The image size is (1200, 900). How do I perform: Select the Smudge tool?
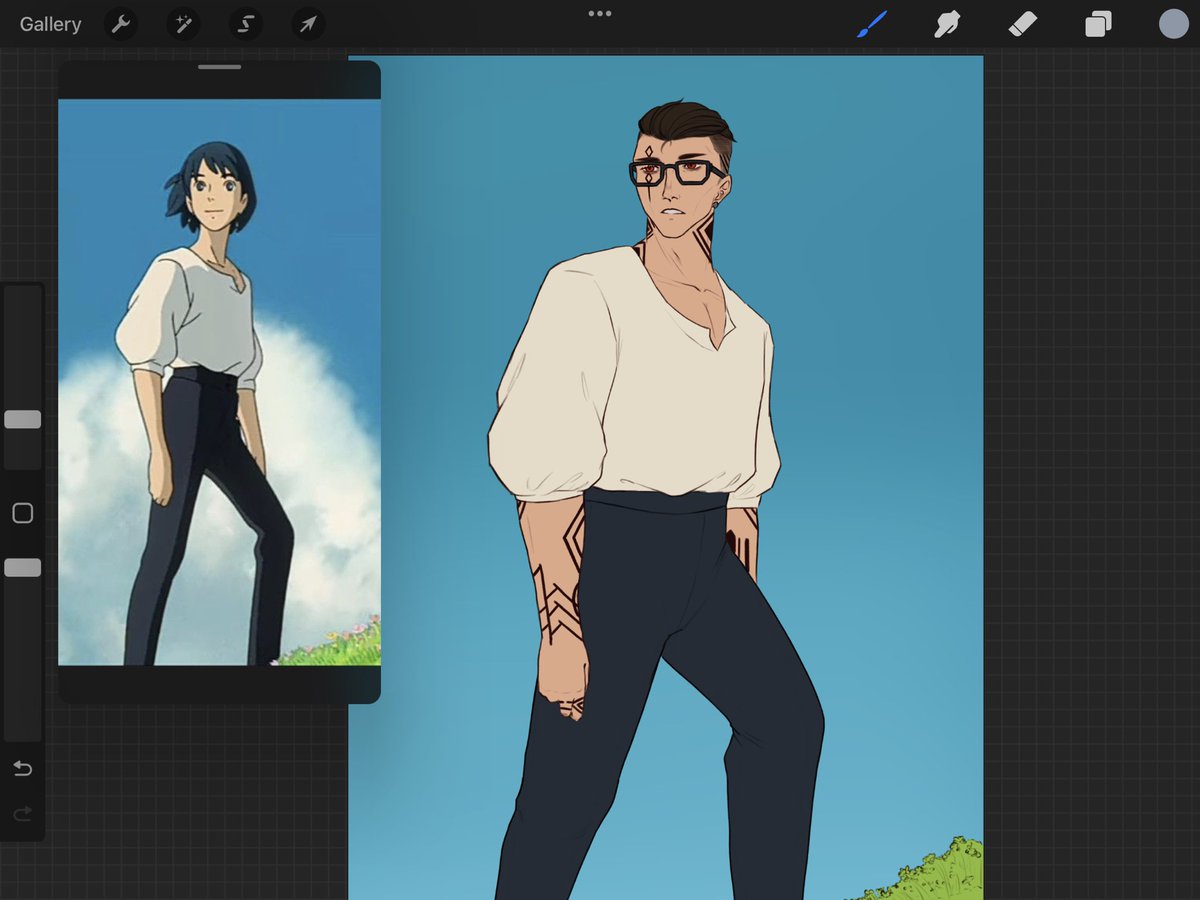(x=947, y=24)
